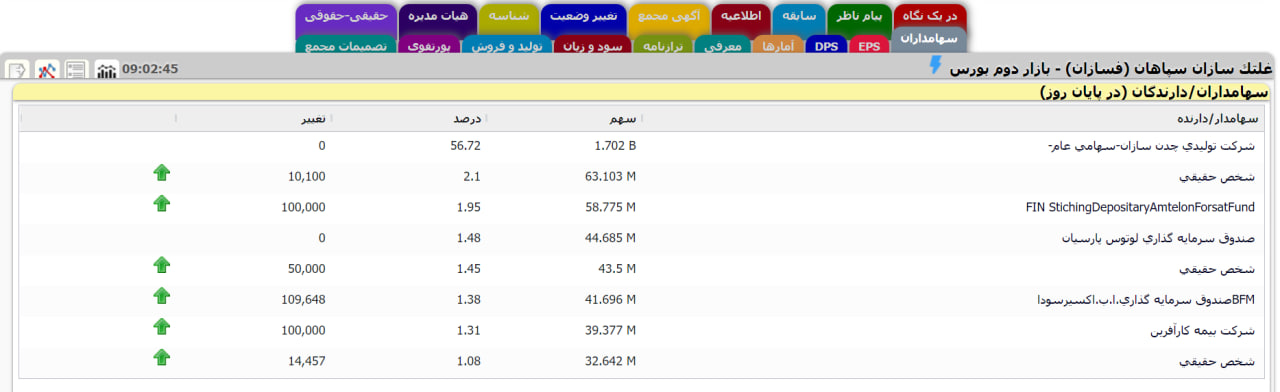1280x392 pixels.
Task: Open the هیات مدیره tab
Action: click(x=437, y=17)
